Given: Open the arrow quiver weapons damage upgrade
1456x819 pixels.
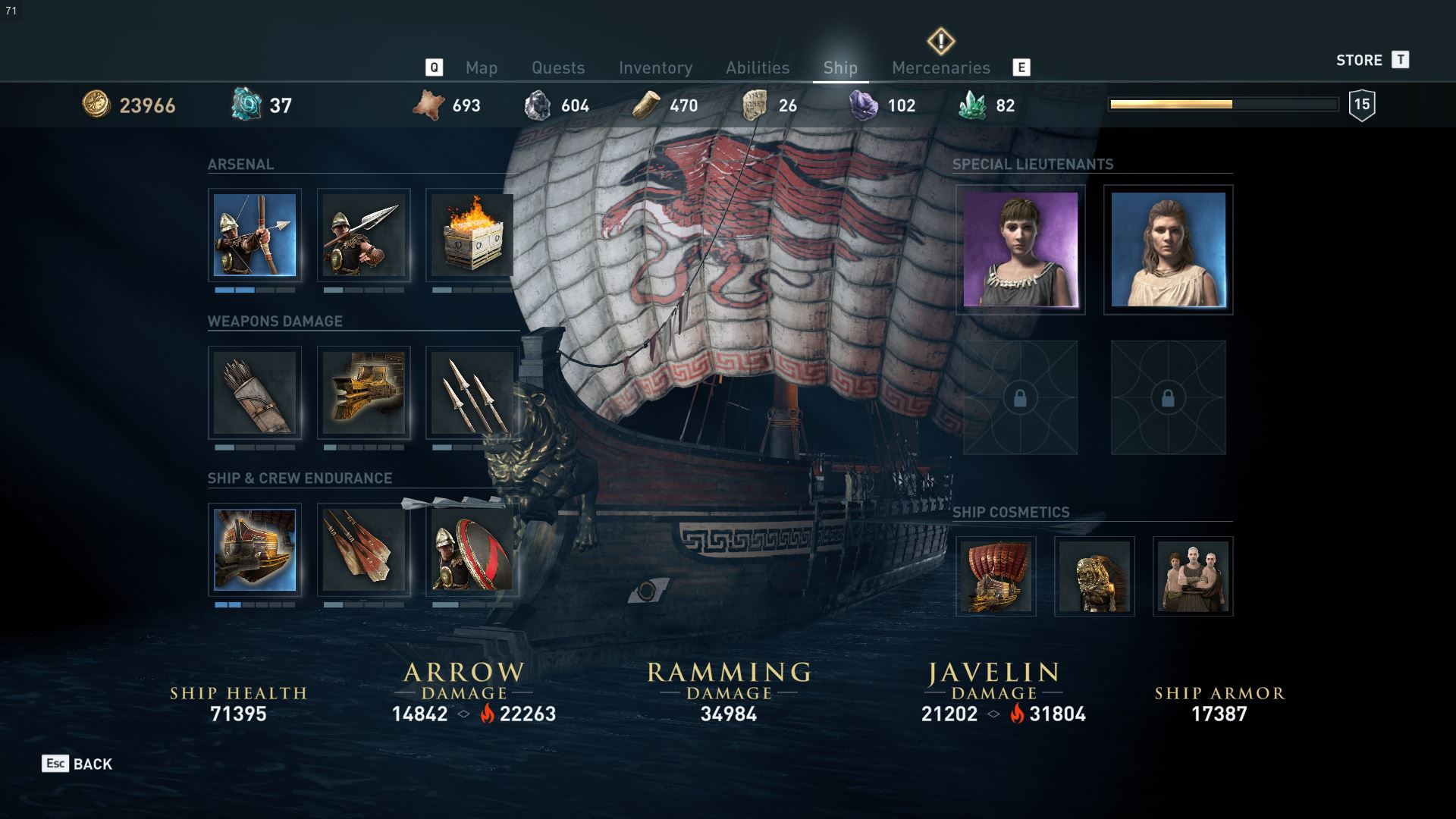Looking at the screenshot, I should (255, 393).
